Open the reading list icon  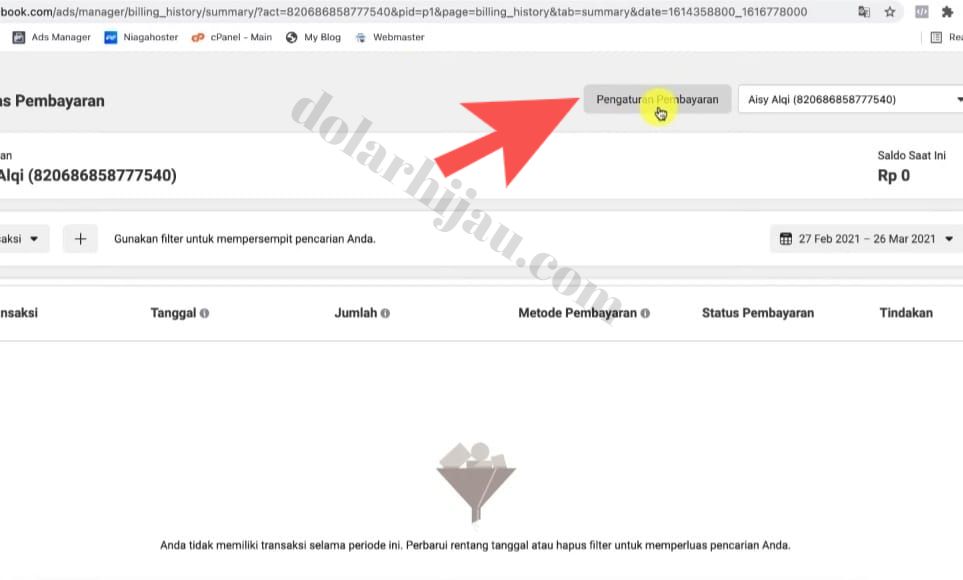(936, 37)
